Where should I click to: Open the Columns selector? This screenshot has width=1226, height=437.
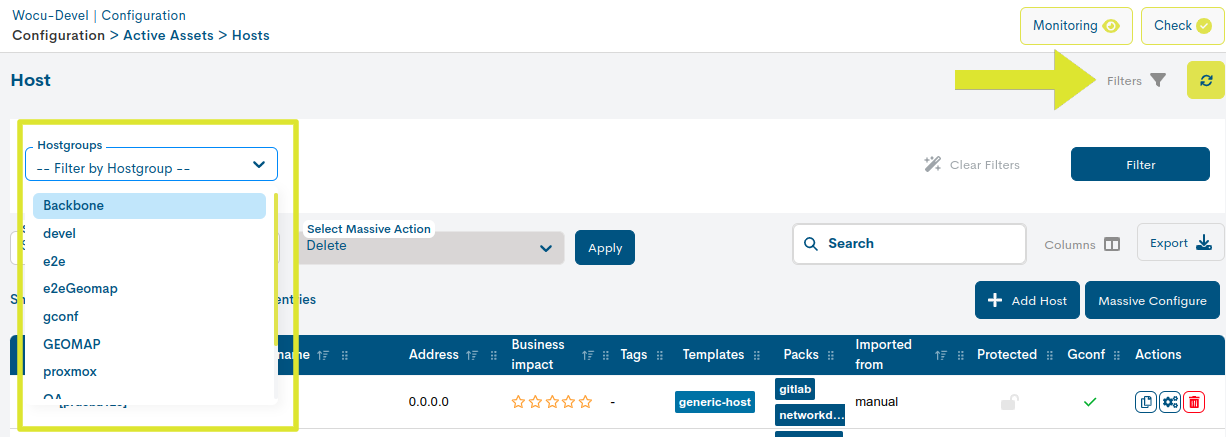(1082, 245)
